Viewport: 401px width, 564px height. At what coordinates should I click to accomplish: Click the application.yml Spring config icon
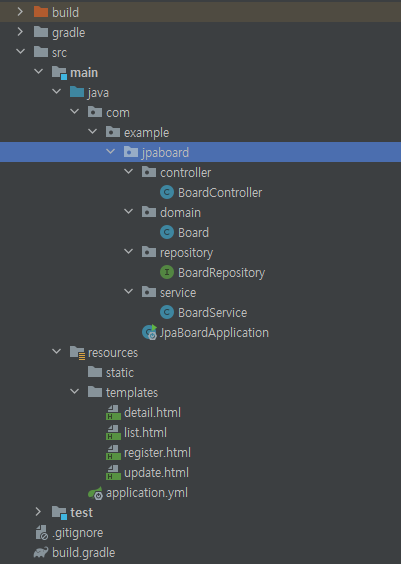point(95,493)
